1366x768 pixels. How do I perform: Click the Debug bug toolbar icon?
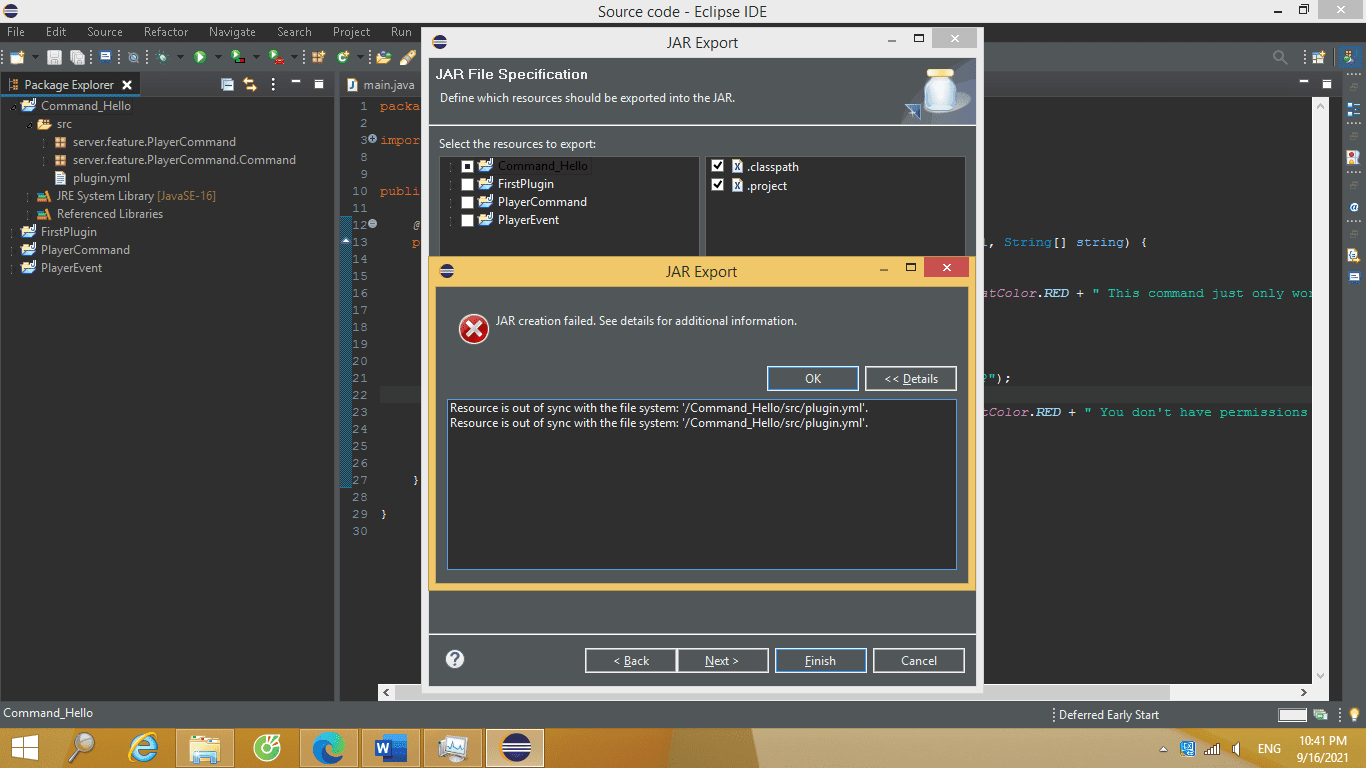click(162, 58)
